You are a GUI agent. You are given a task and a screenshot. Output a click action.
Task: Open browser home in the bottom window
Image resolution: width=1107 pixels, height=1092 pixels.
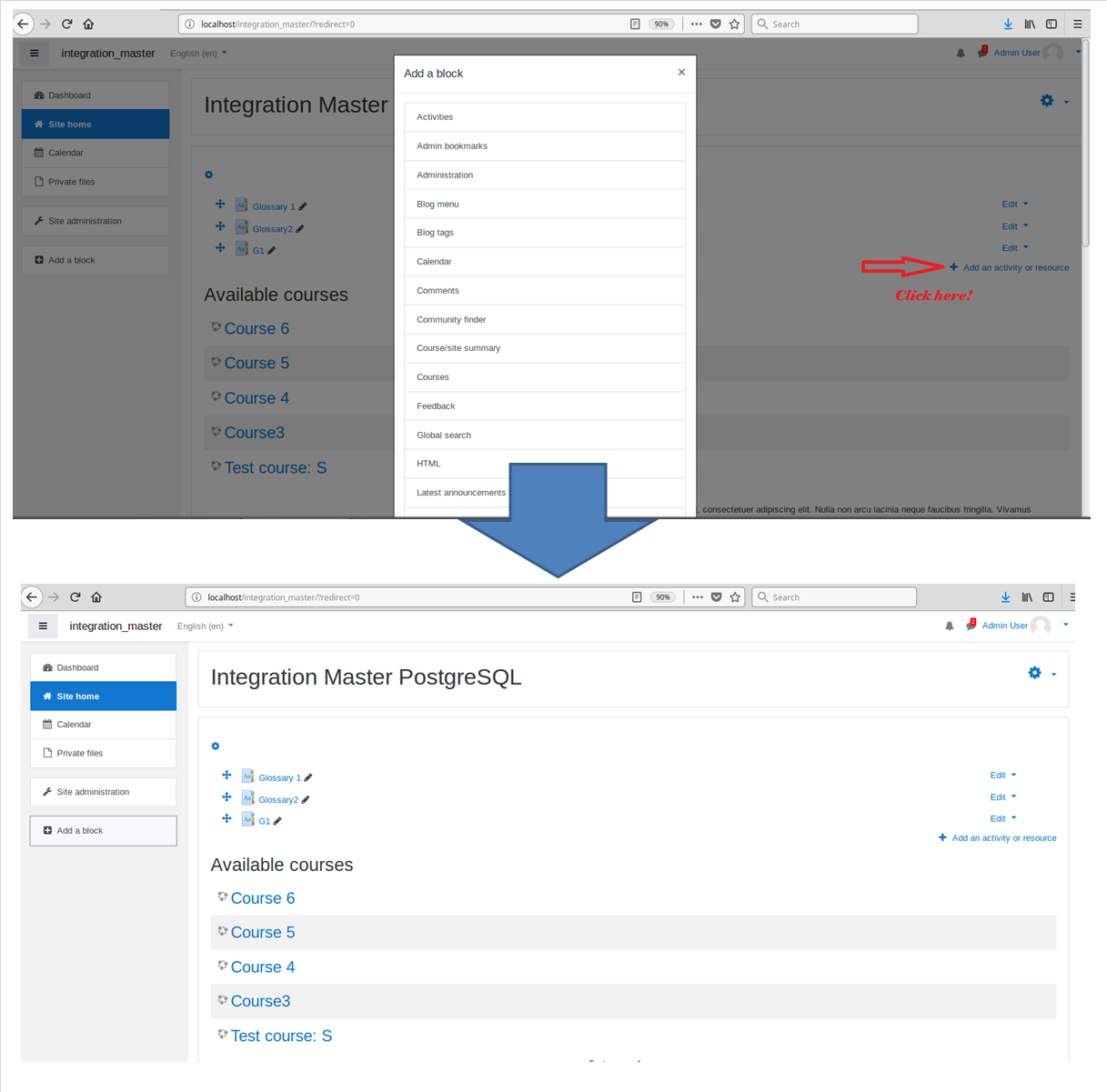[x=96, y=597]
